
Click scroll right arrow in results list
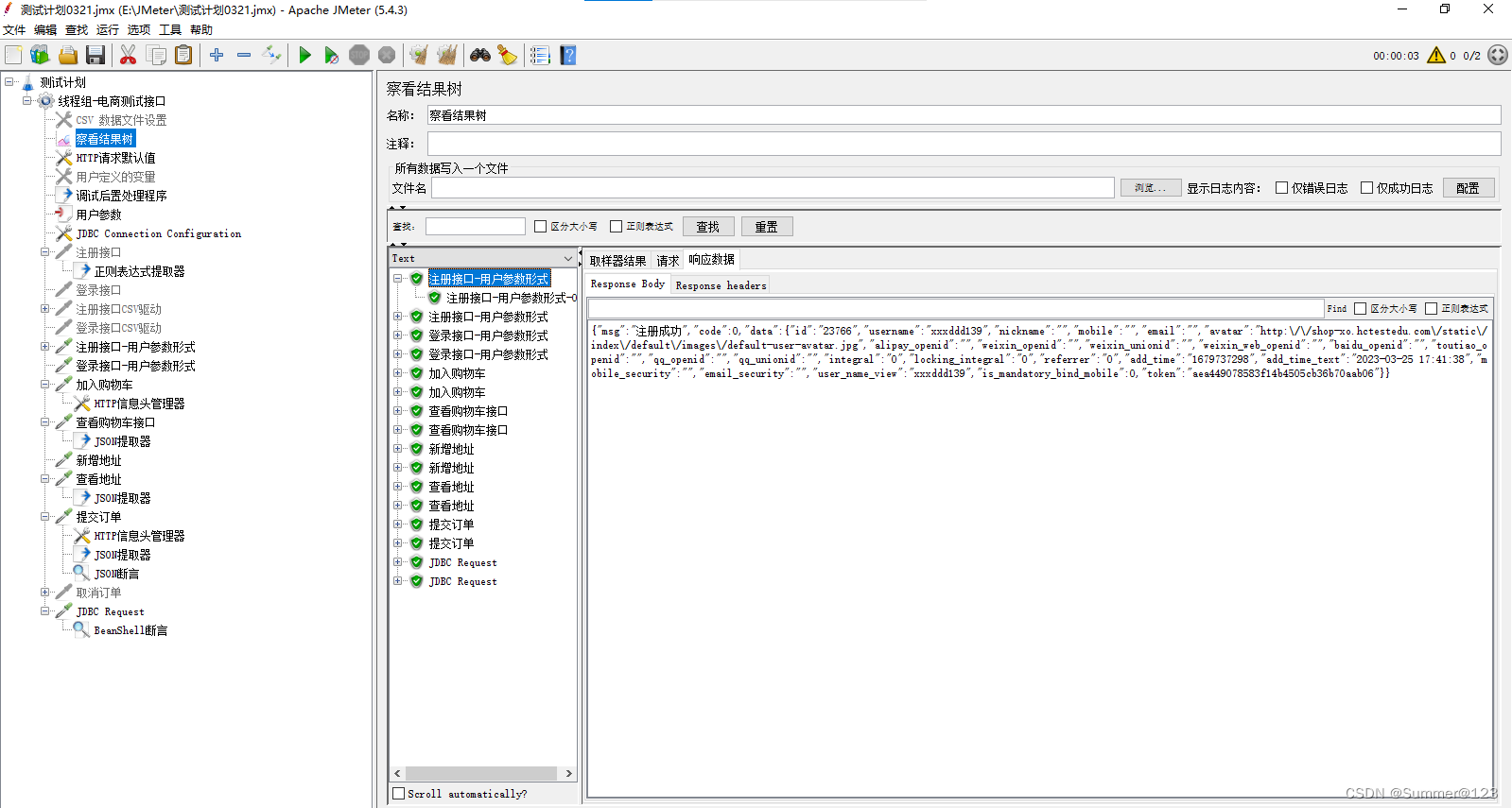(568, 773)
